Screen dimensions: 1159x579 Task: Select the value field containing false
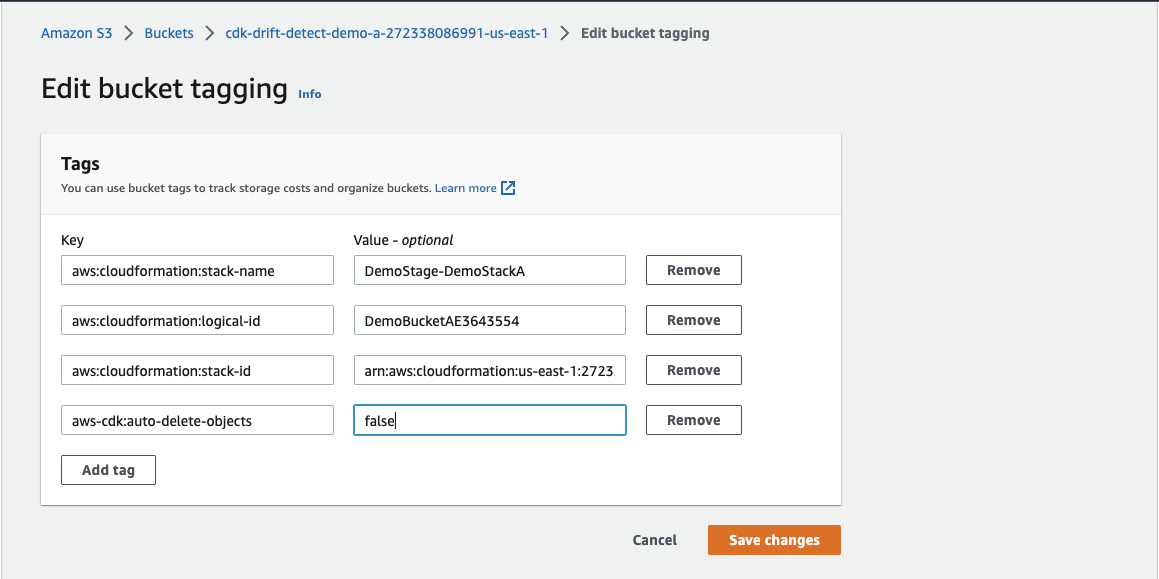(x=489, y=419)
